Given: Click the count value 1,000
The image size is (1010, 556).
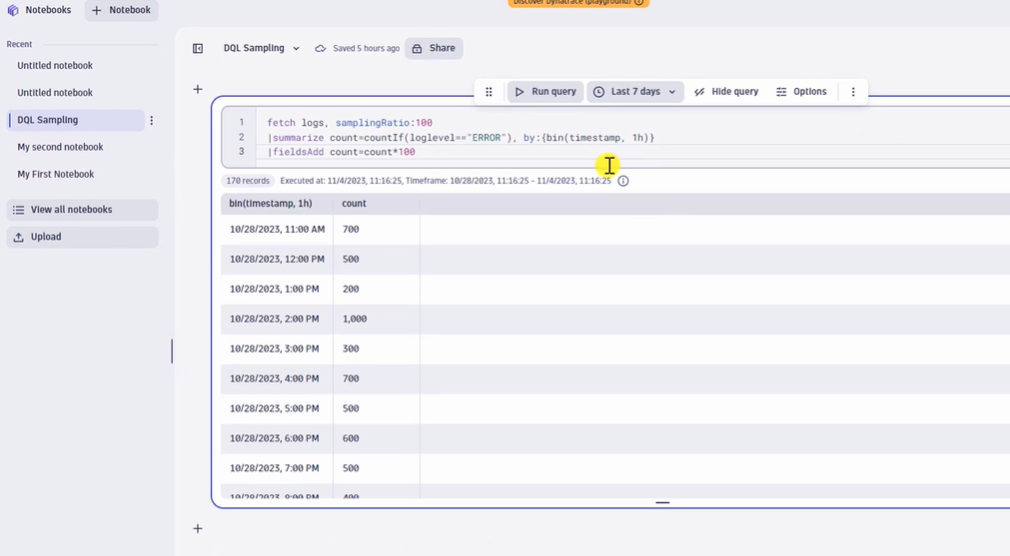Looking at the screenshot, I should click(x=354, y=319).
